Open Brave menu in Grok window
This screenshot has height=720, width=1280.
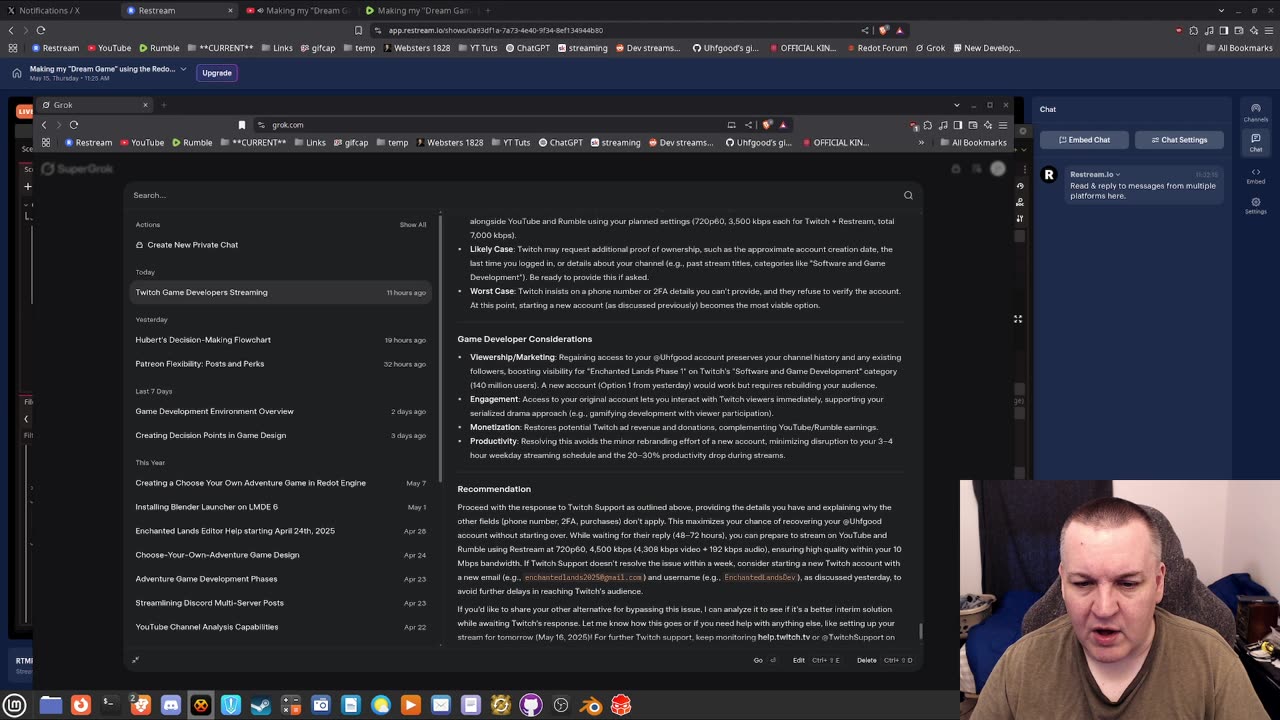pyautogui.click(x=1004, y=125)
